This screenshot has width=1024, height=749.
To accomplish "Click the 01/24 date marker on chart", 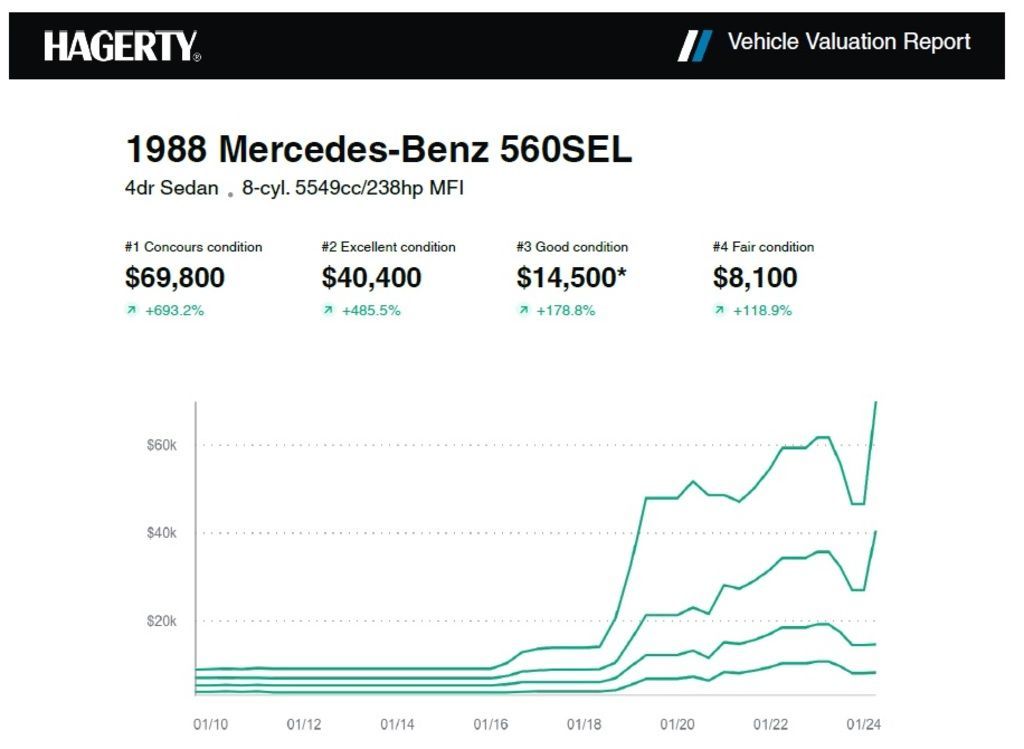I will click(863, 723).
